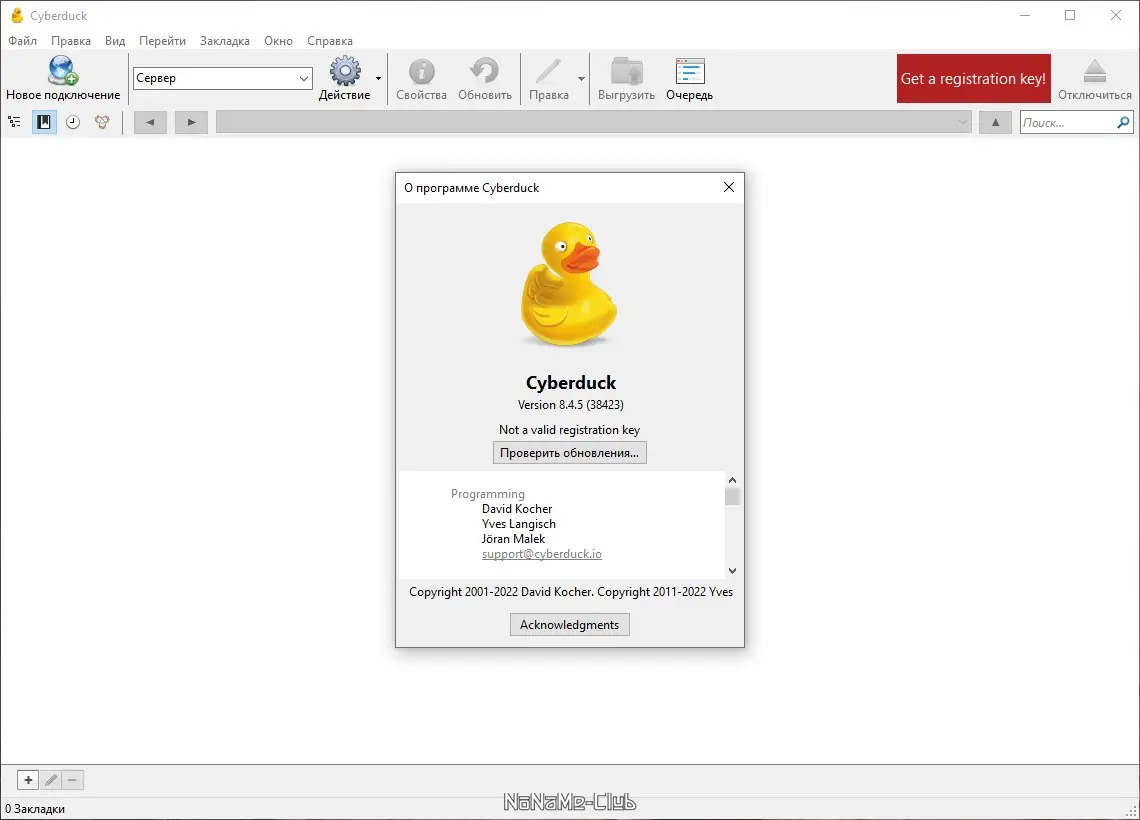
Task: Click the Обновить refresh icon
Action: [x=484, y=71]
